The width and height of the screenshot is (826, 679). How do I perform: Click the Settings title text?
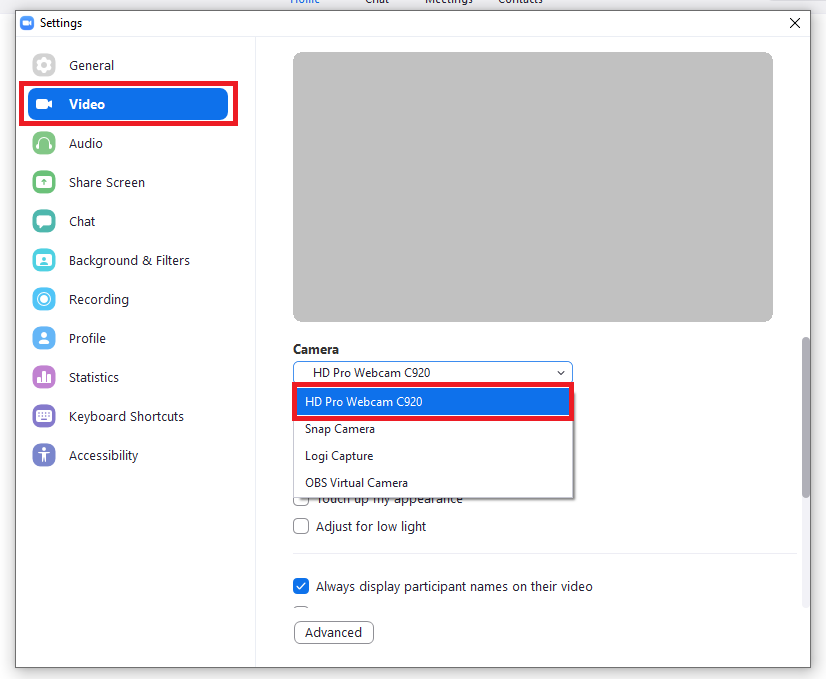[x=61, y=23]
